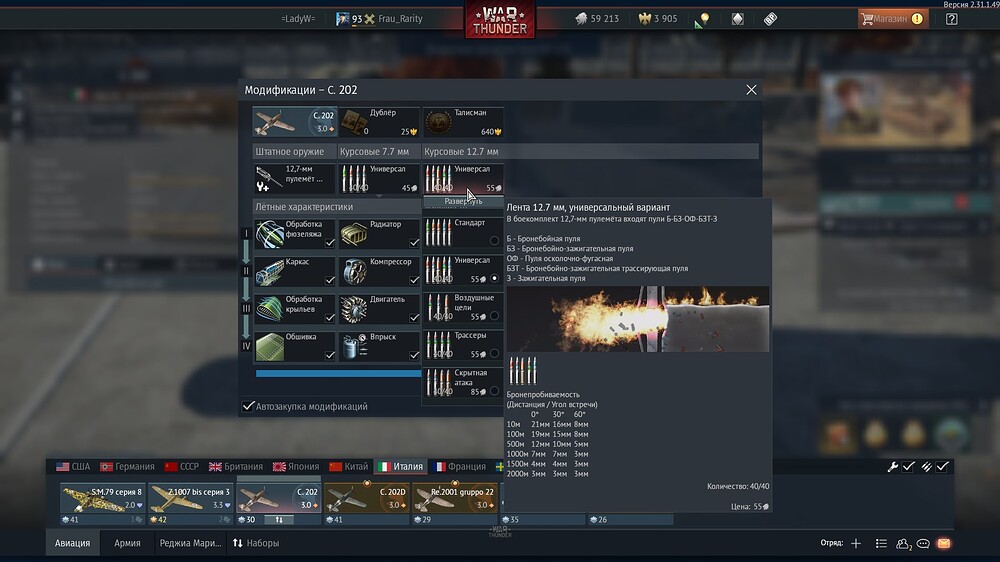Screen dimensions: 1000x562
Task: Toggle the Двигатель modification checkmark
Action: pos(414,317)
